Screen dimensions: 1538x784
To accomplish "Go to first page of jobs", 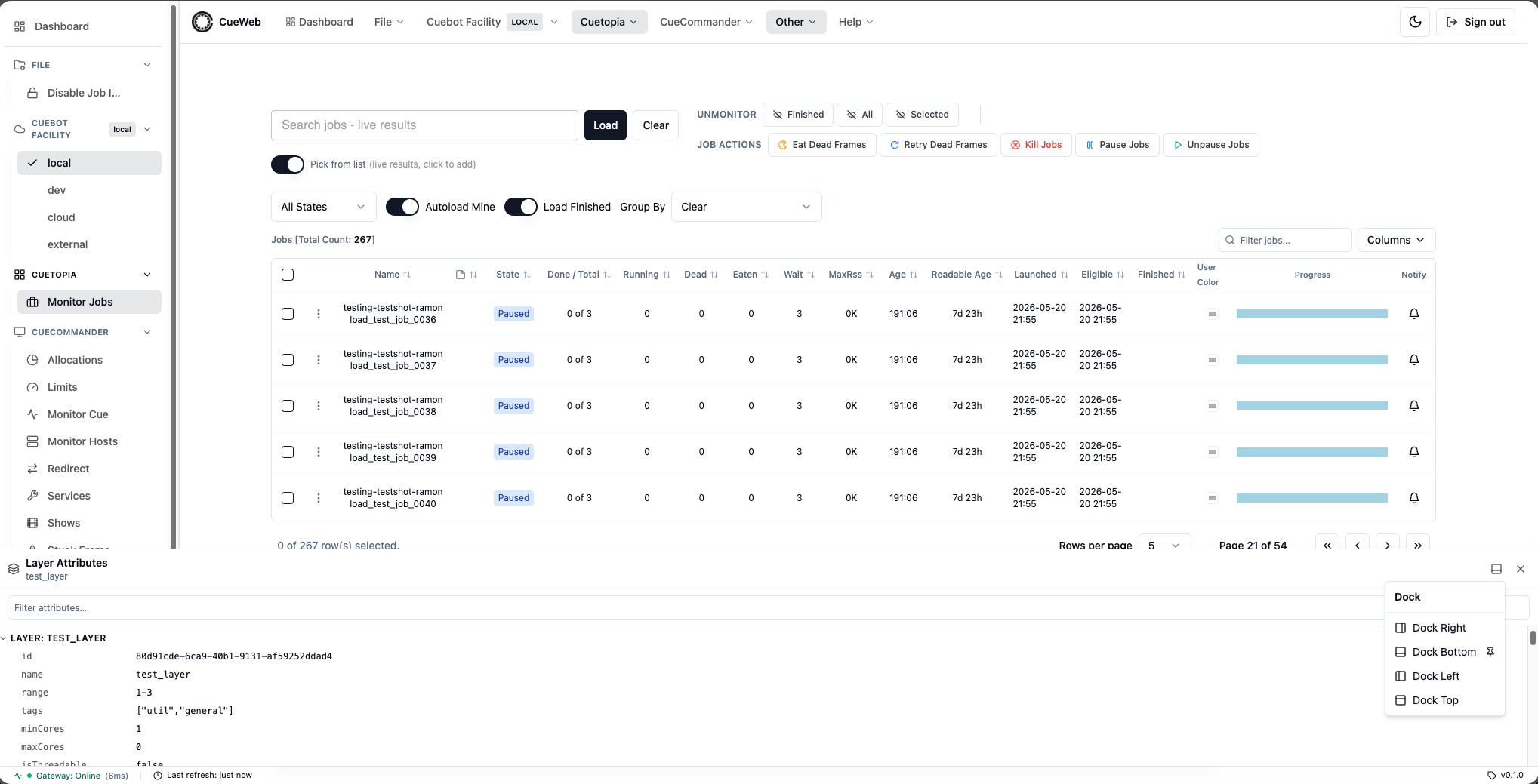I will 1327,544.
